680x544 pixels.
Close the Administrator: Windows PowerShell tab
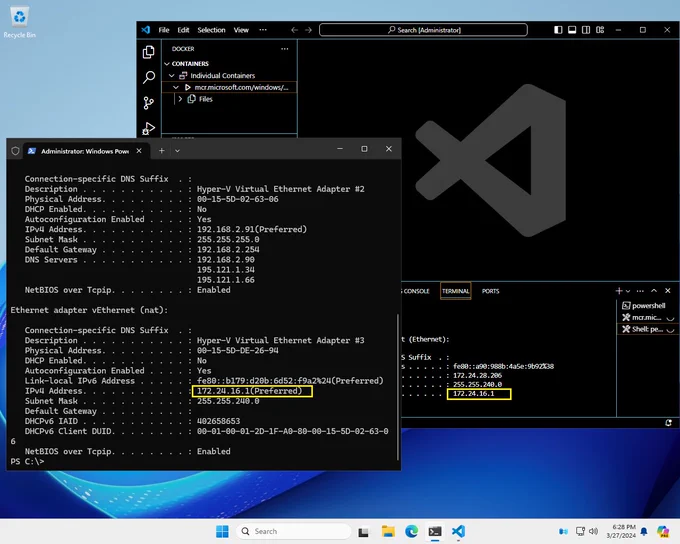coord(139,151)
